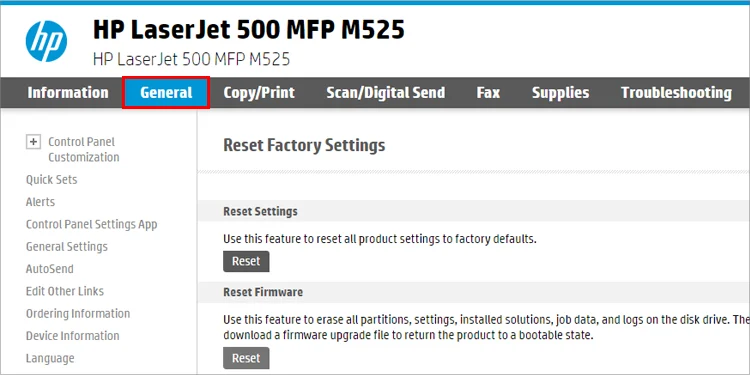Select the Language sidebar link
This screenshot has width=750, height=375.
pos(50,358)
